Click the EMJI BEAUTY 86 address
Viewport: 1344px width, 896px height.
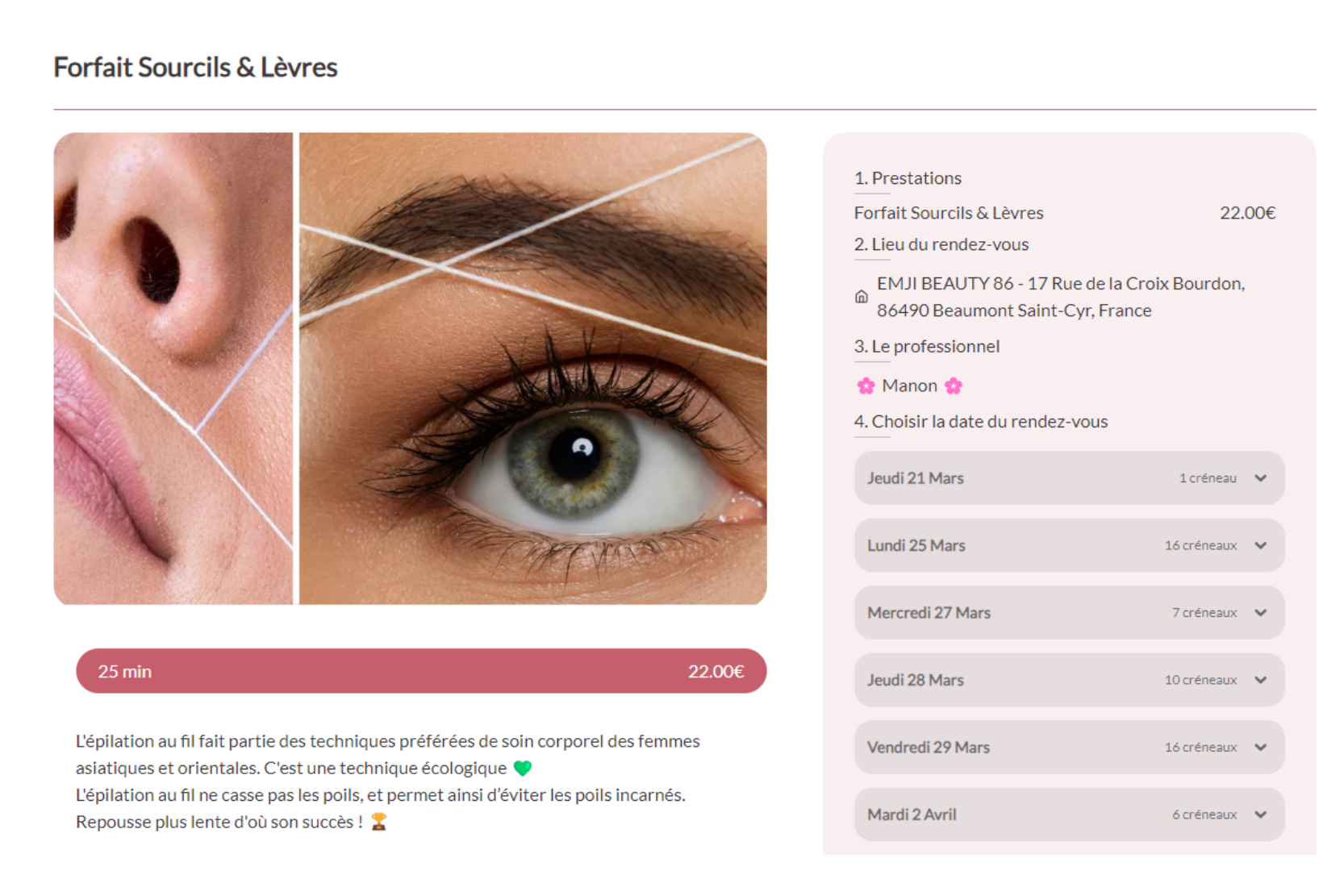(x=1061, y=297)
